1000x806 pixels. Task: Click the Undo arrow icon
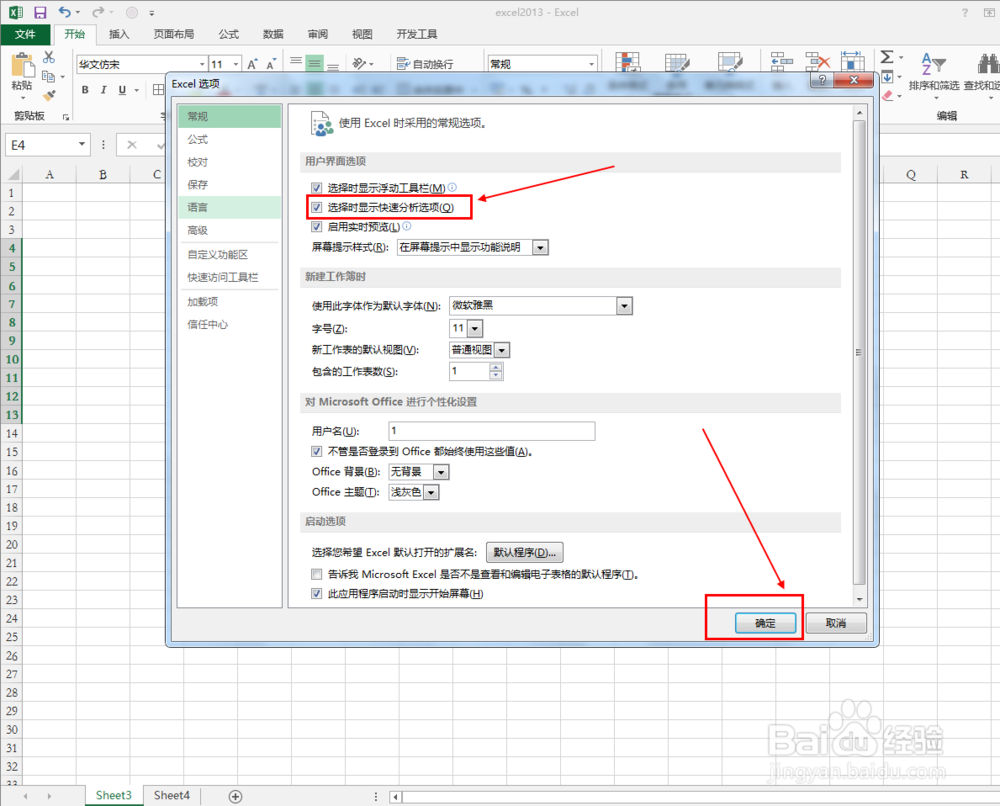point(65,12)
